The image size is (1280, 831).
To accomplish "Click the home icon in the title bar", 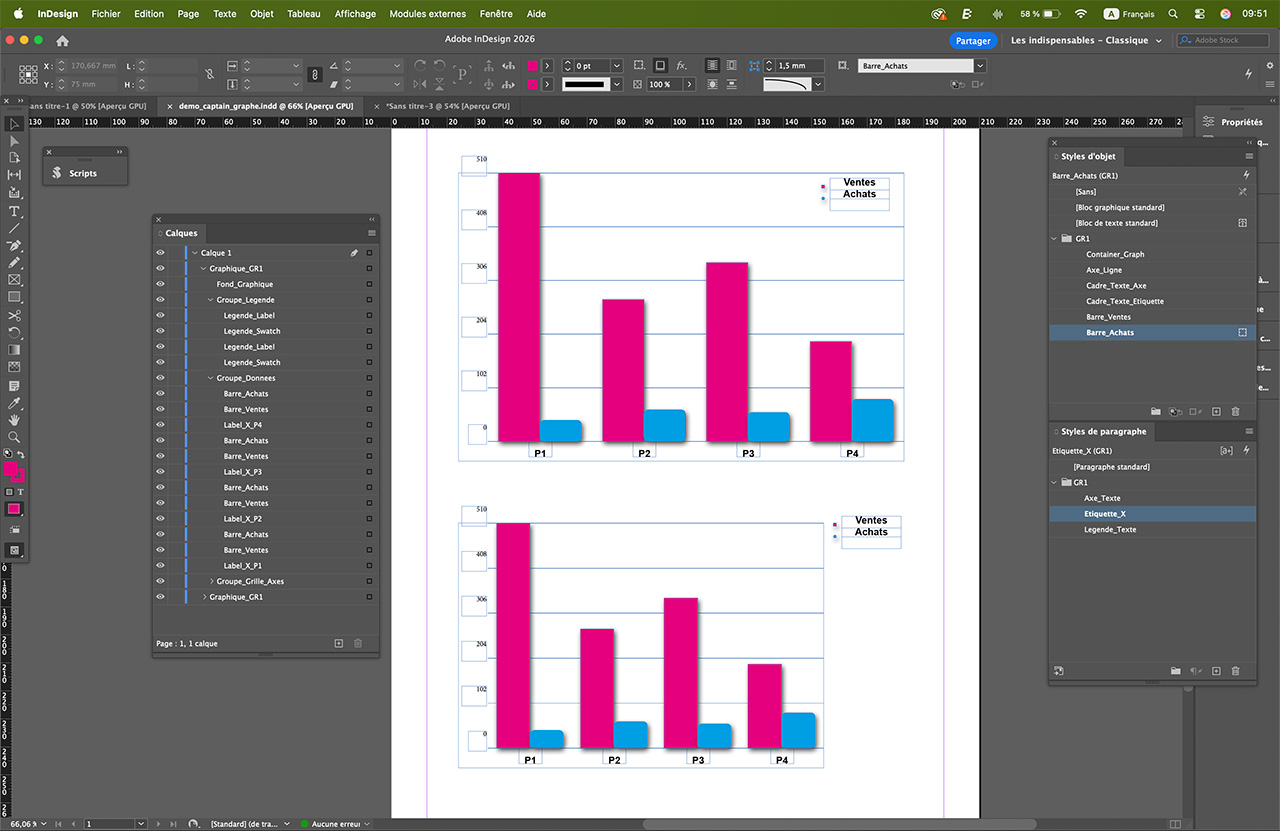I will [x=62, y=41].
